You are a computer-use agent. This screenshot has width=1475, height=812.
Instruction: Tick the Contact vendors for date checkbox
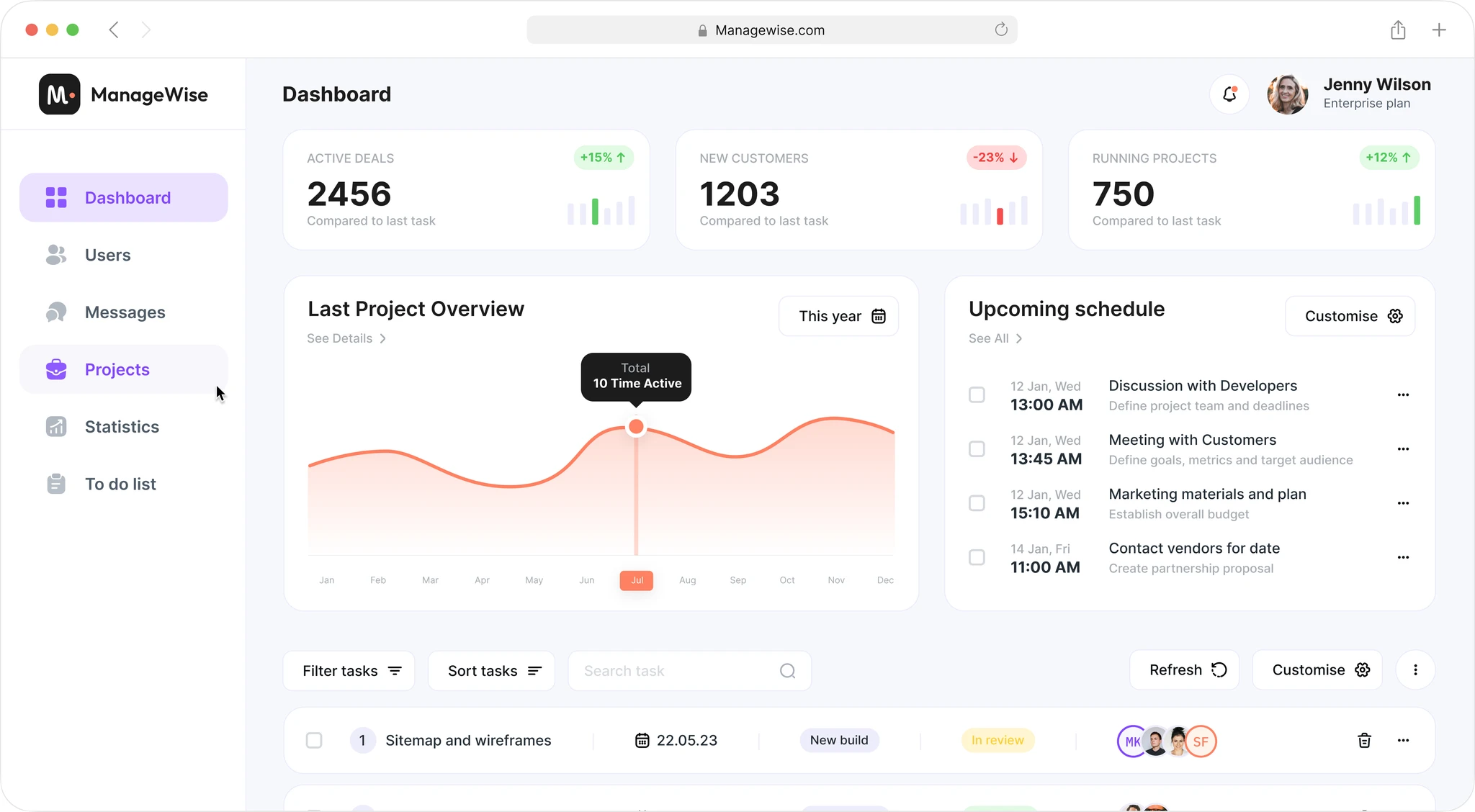(x=977, y=557)
